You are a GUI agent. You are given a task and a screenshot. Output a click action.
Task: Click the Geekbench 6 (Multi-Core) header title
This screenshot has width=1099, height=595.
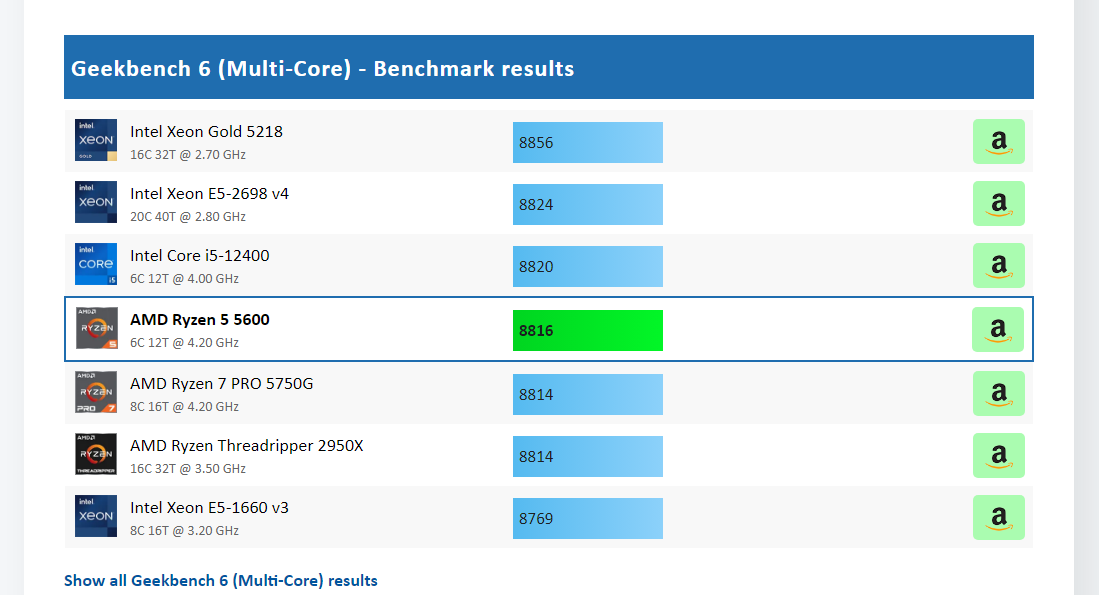pos(322,69)
